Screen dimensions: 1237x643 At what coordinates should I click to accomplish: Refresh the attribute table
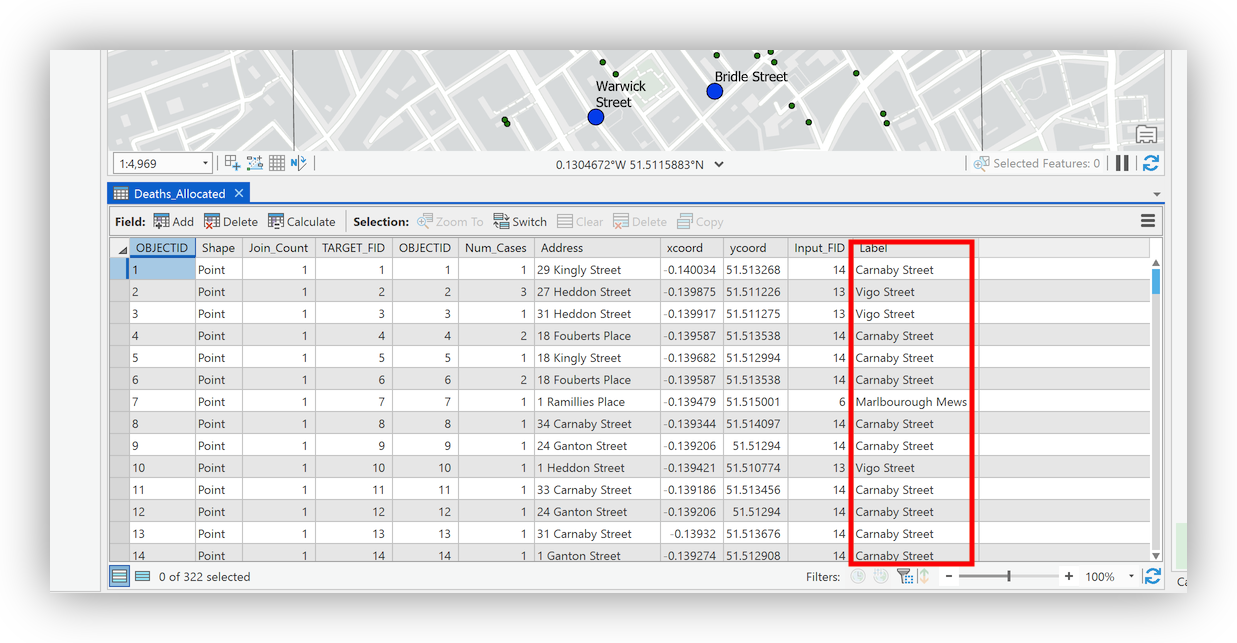[x=1153, y=577]
